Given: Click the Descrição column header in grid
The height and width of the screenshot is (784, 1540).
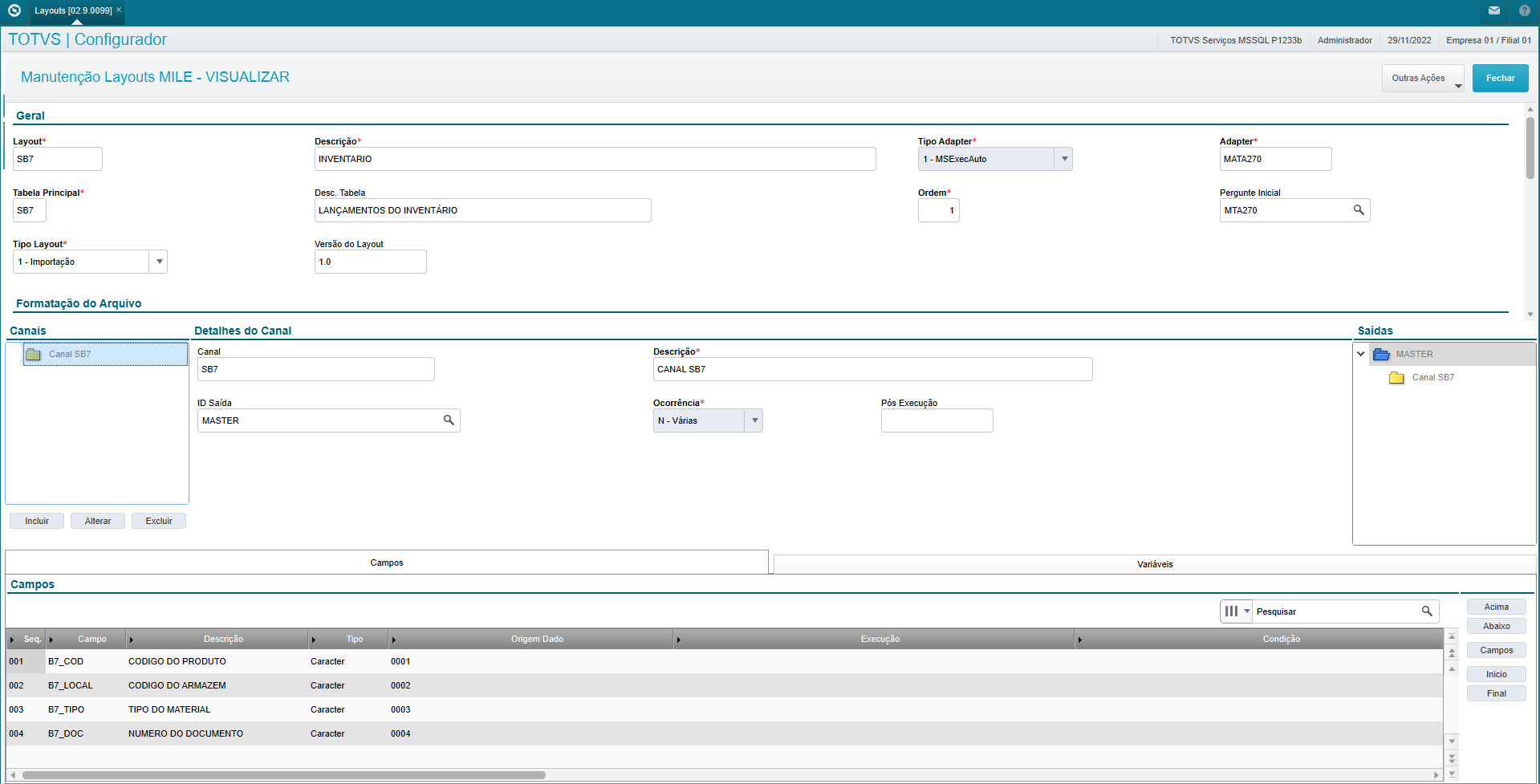Looking at the screenshot, I should click(x=217, y=640).
